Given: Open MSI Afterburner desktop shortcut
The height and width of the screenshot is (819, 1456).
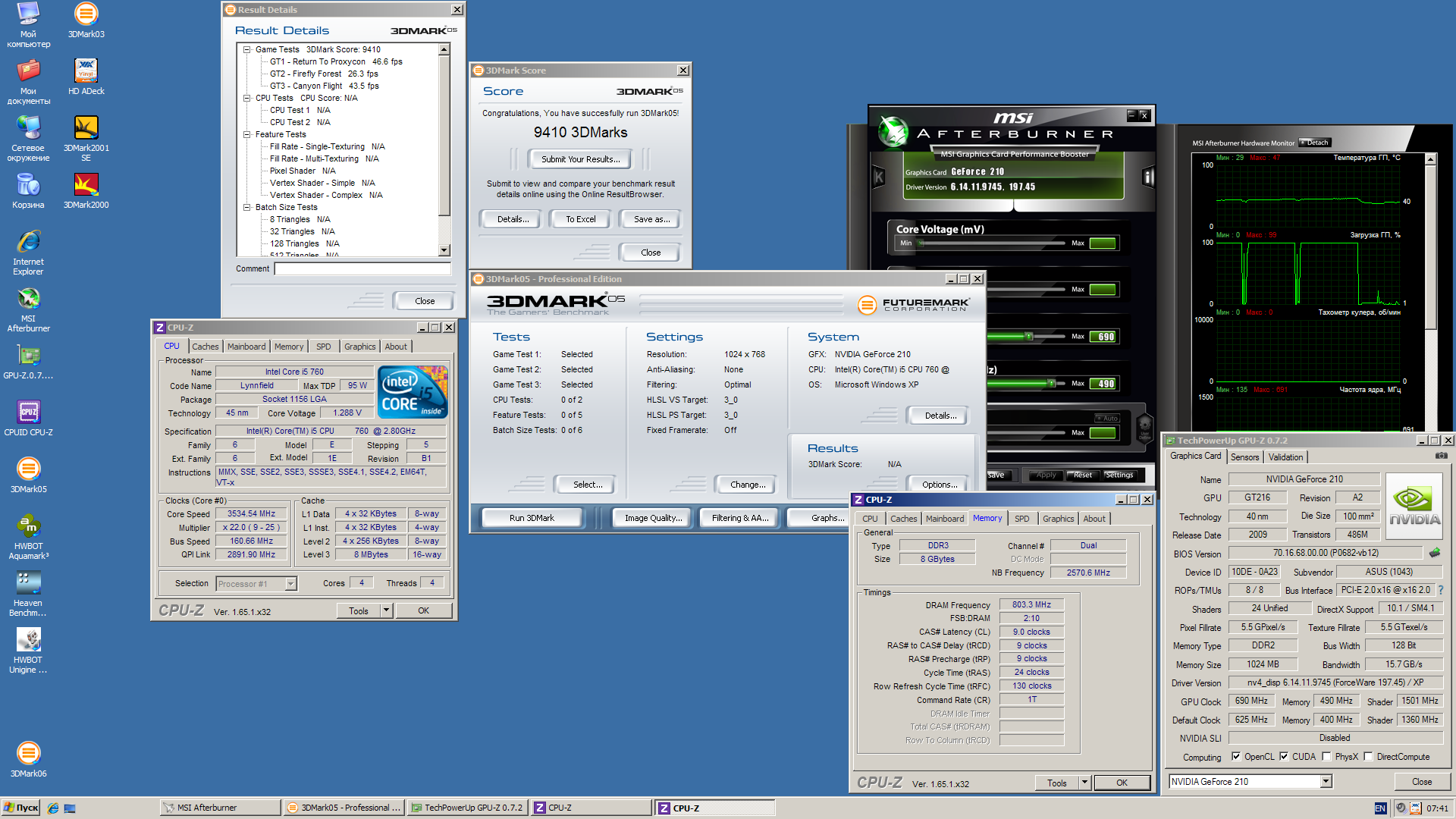Looking at the screenshot, I should tap(28, 310).
